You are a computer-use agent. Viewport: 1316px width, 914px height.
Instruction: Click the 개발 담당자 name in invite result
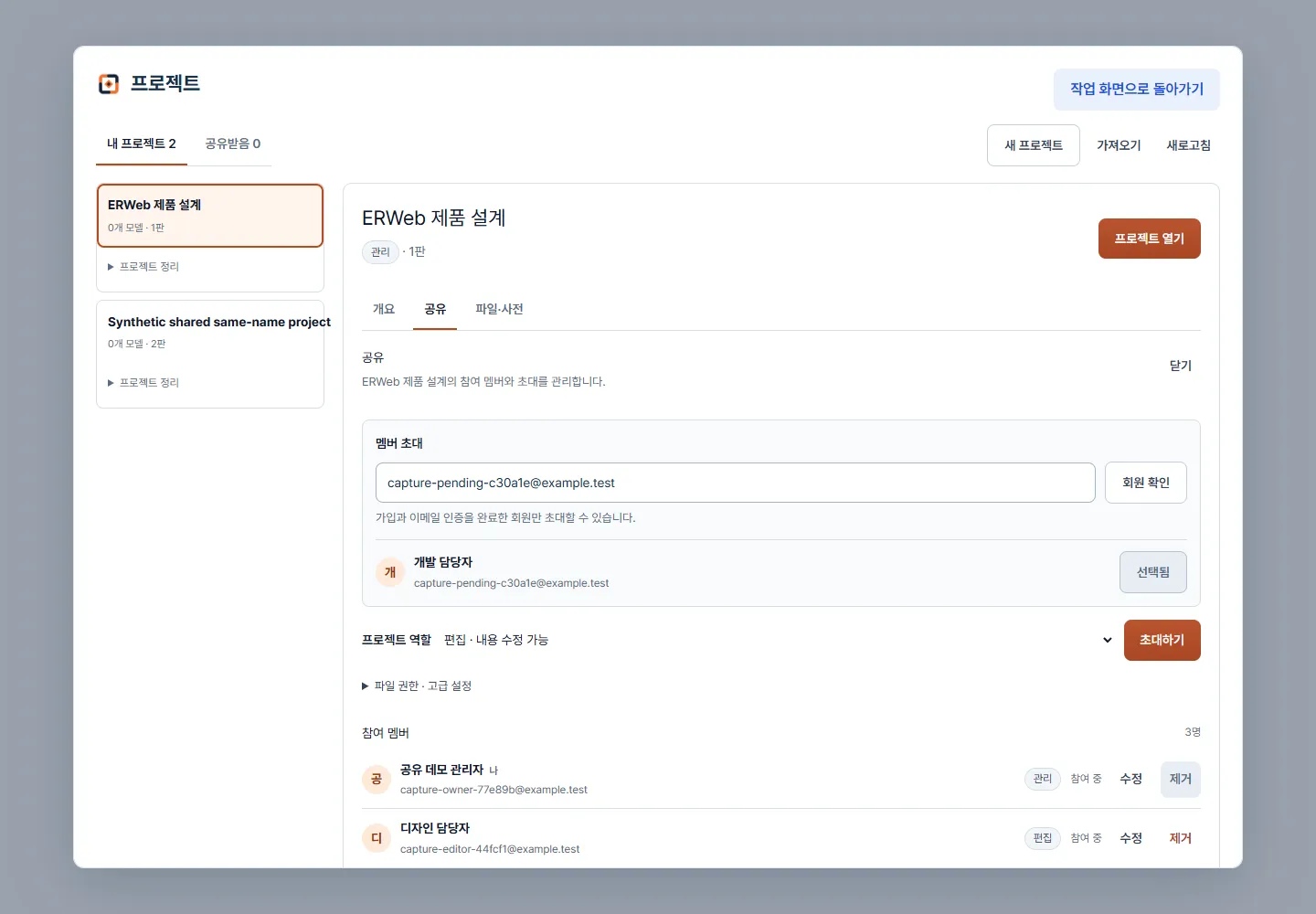(x=443, y=562)
